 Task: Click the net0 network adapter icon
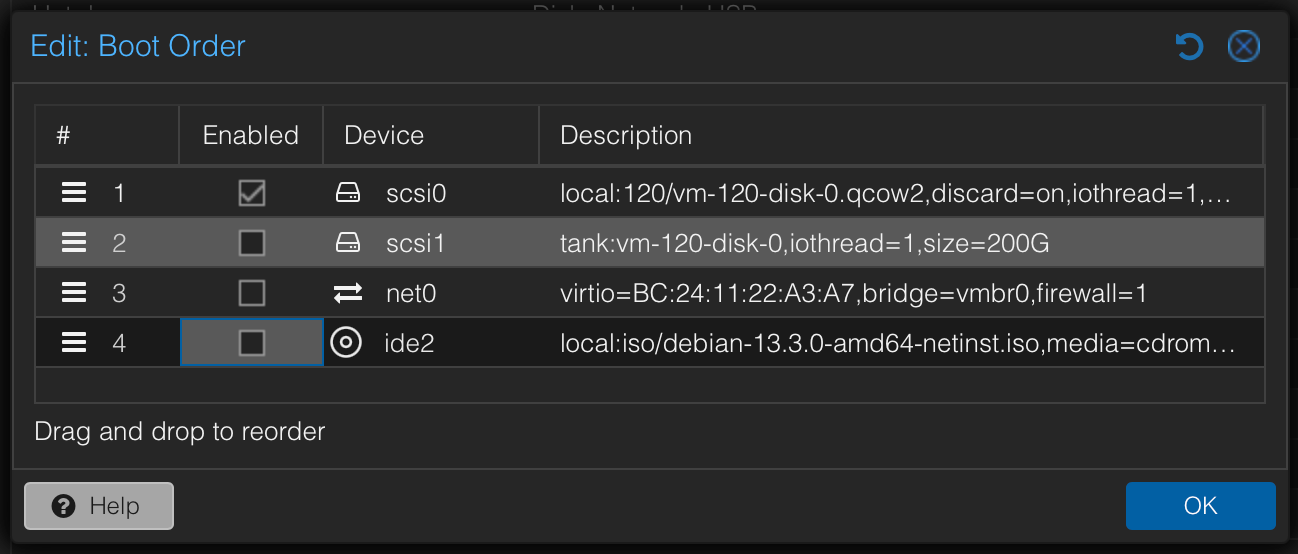coord(348,293)
